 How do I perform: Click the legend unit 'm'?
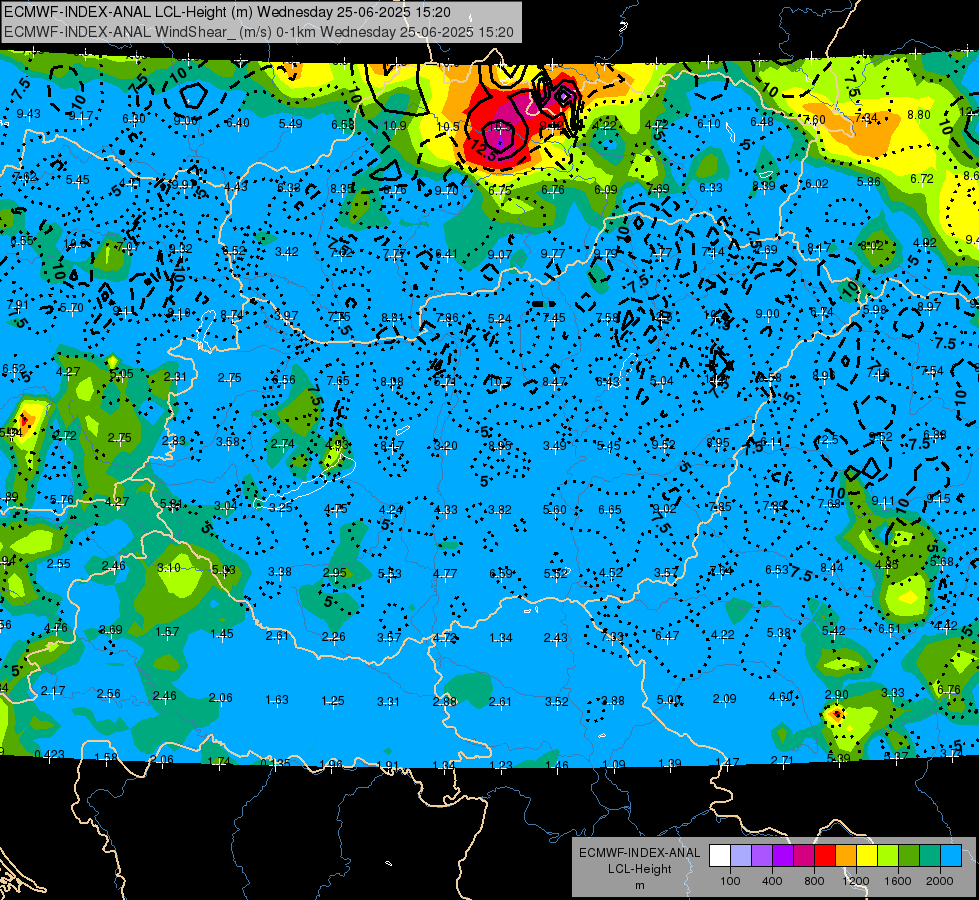(639, 885)
